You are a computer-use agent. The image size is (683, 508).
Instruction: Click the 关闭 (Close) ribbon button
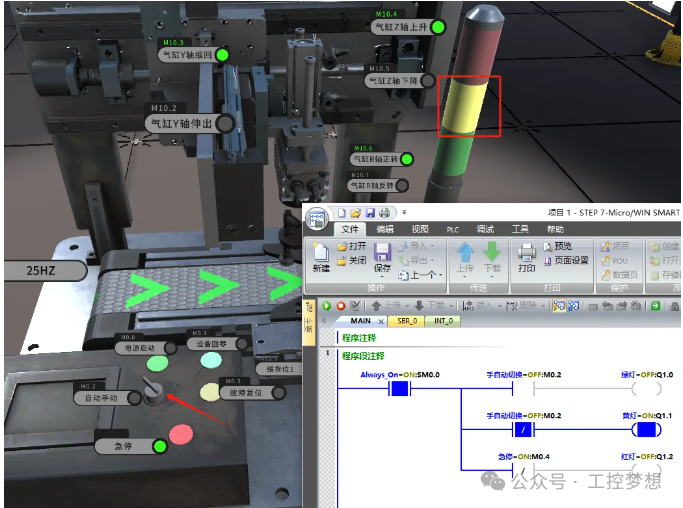[x=352, y=261]
